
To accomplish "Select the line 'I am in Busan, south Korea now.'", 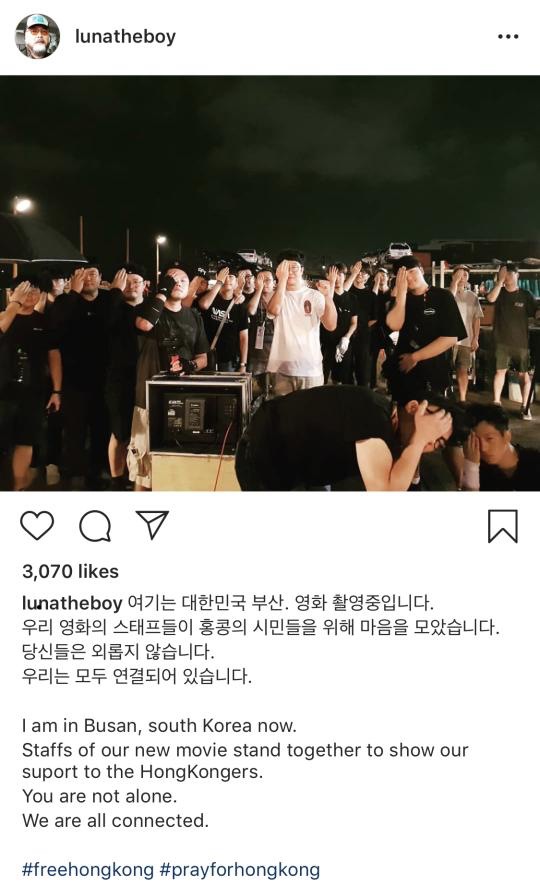I will pos(159,725).
